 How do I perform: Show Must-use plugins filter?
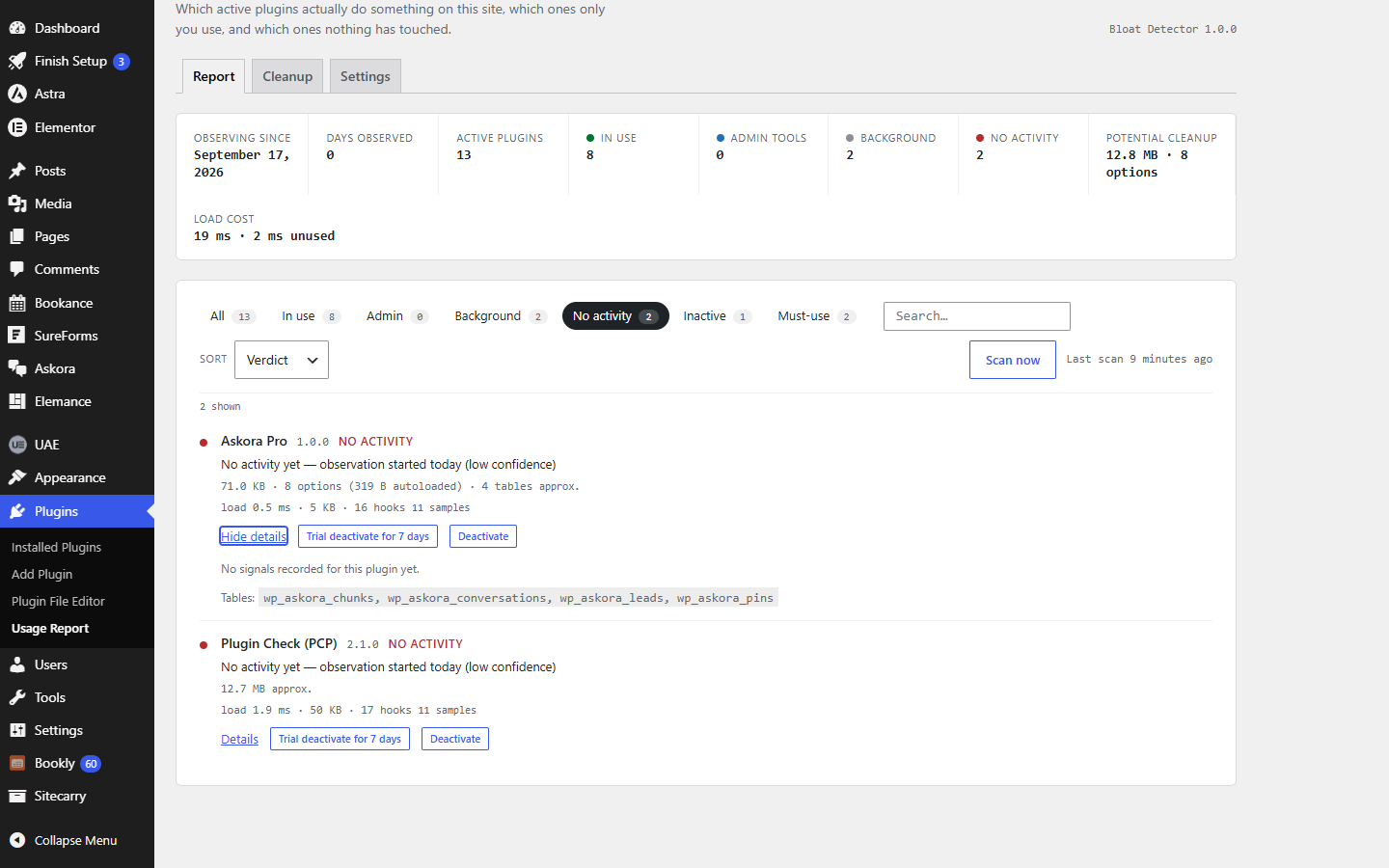(x=816, y=316)
